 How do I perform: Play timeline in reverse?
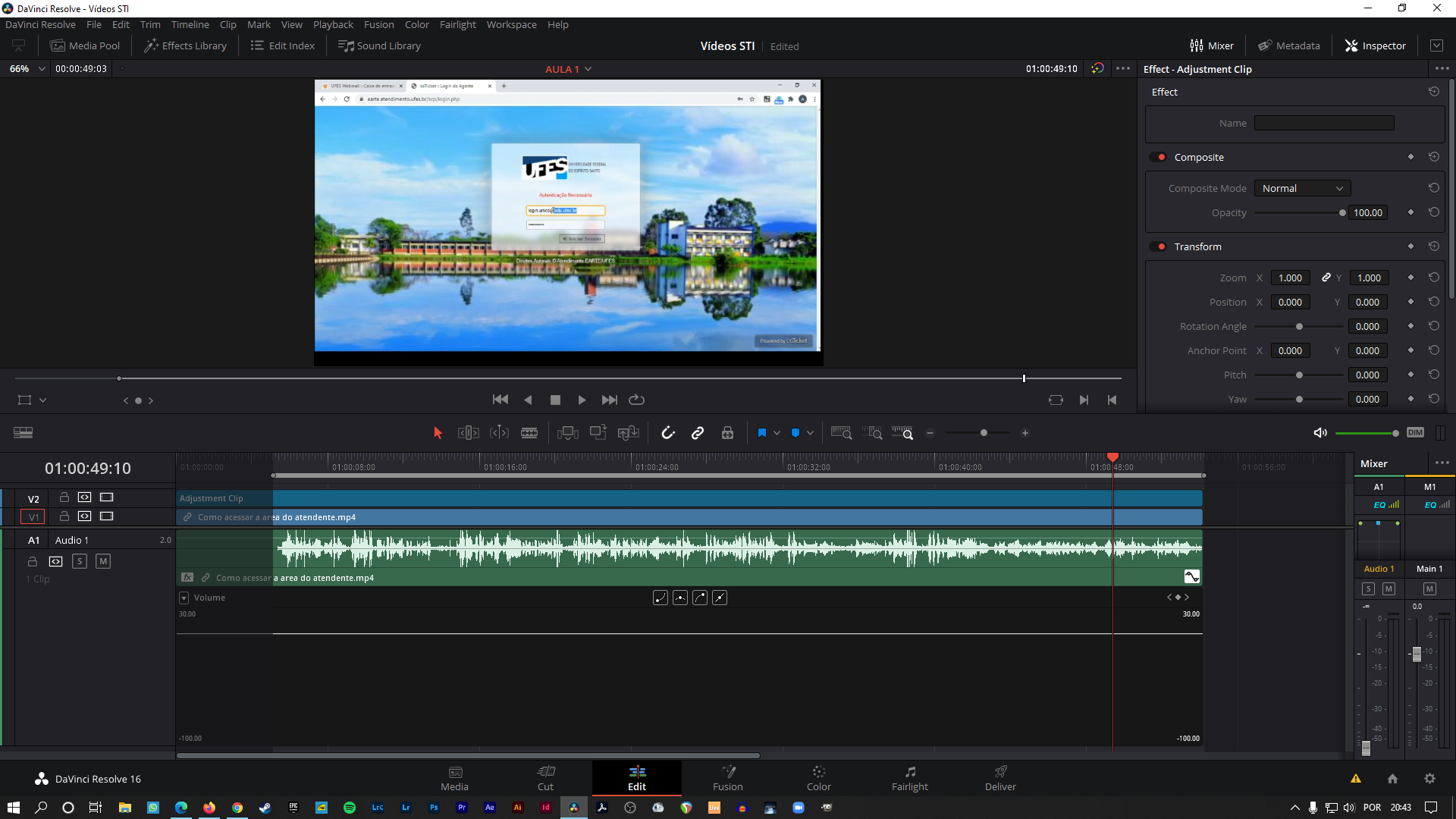tap(528, 400)
